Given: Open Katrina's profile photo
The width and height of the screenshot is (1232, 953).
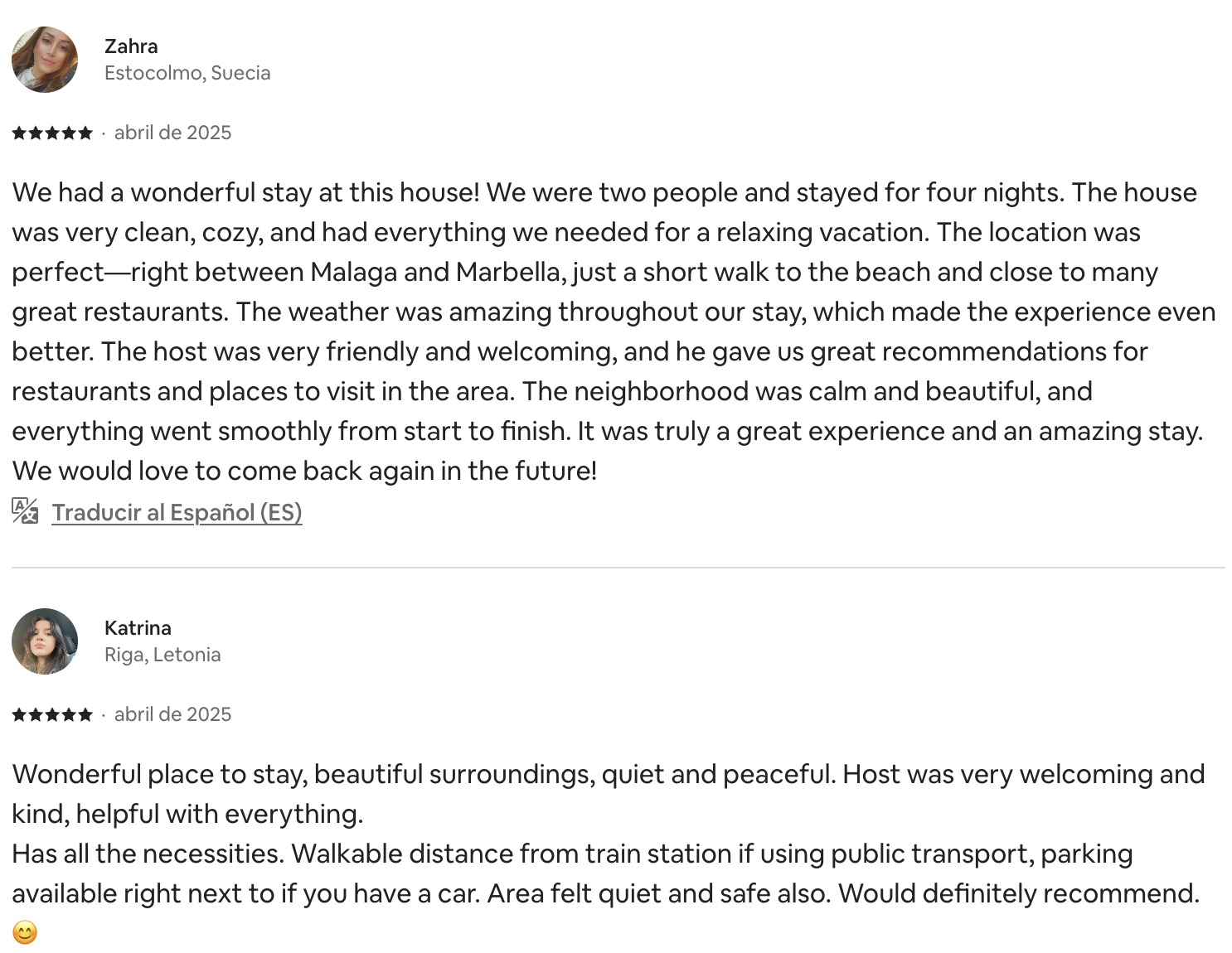Looking at the screenshot, I should click(45, 641).
